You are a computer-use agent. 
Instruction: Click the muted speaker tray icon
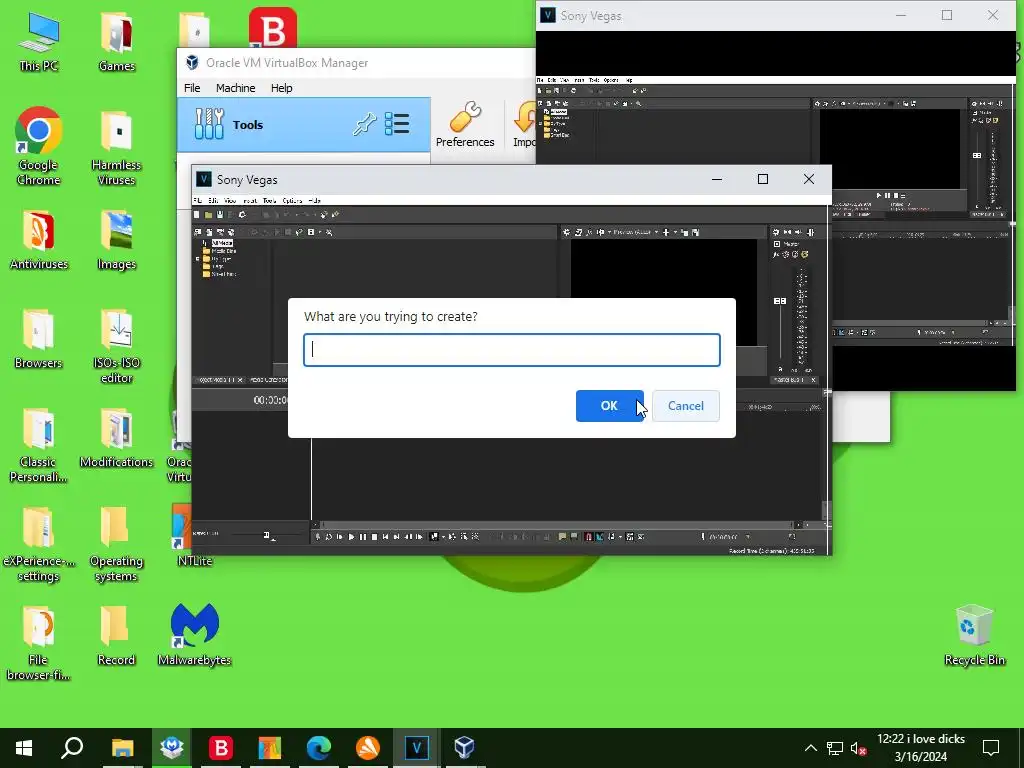click(x=859, y=748)
